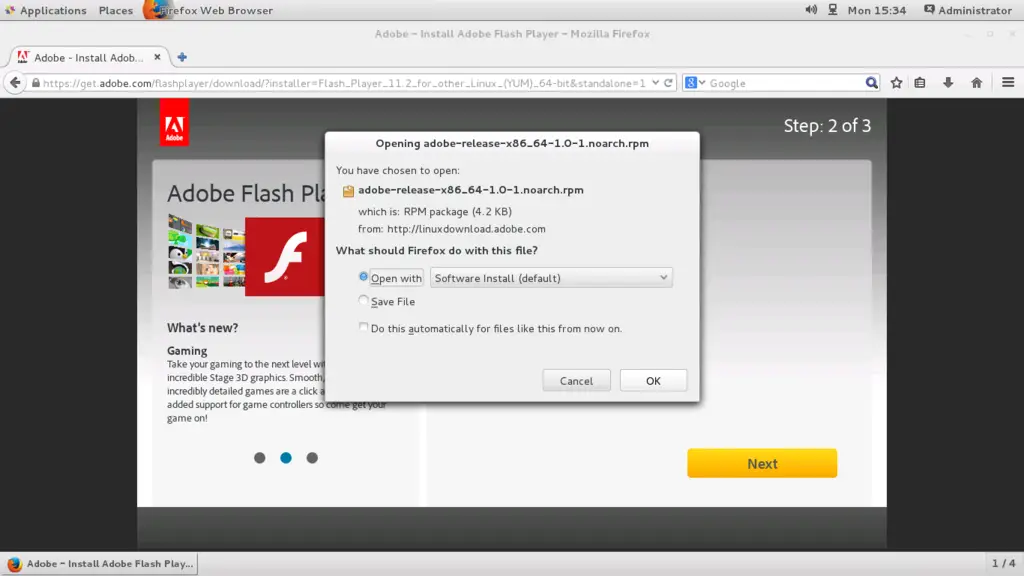
Task: Bookmark this page with the star icon
Action: tap(897, 83)
